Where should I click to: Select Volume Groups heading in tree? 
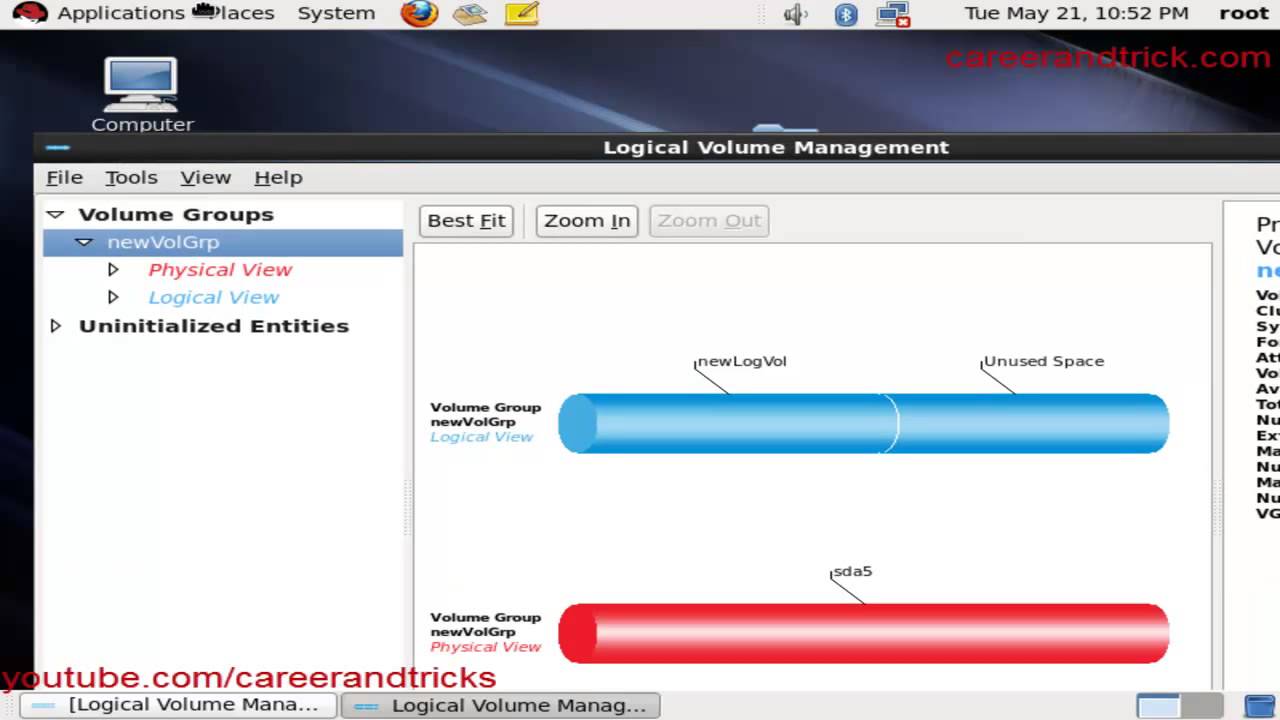(x=176, y=214)
